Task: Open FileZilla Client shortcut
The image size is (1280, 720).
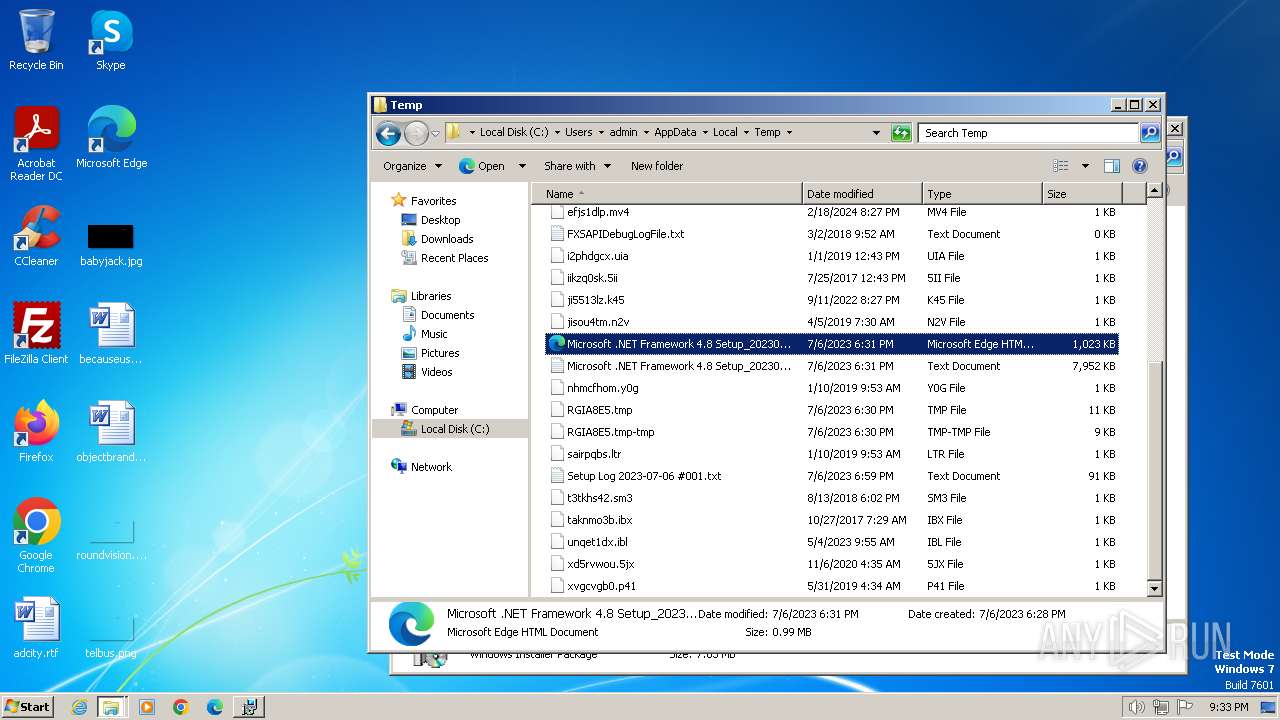Action: (36, 333)
